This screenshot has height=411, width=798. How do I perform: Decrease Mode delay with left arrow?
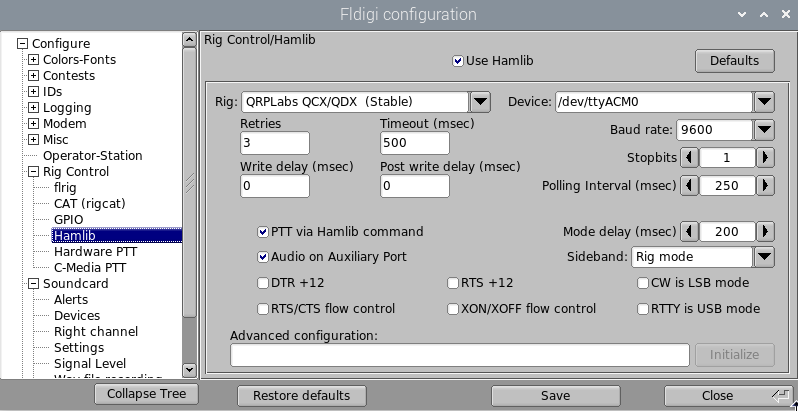coord(688,231)
